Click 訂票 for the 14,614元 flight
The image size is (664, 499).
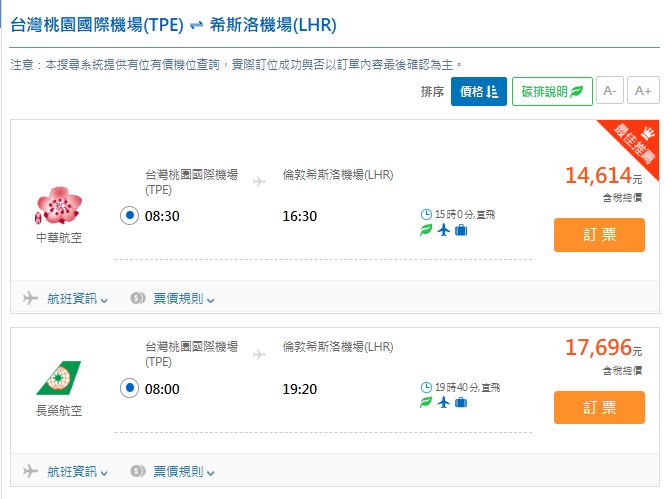tap(599, 235)
